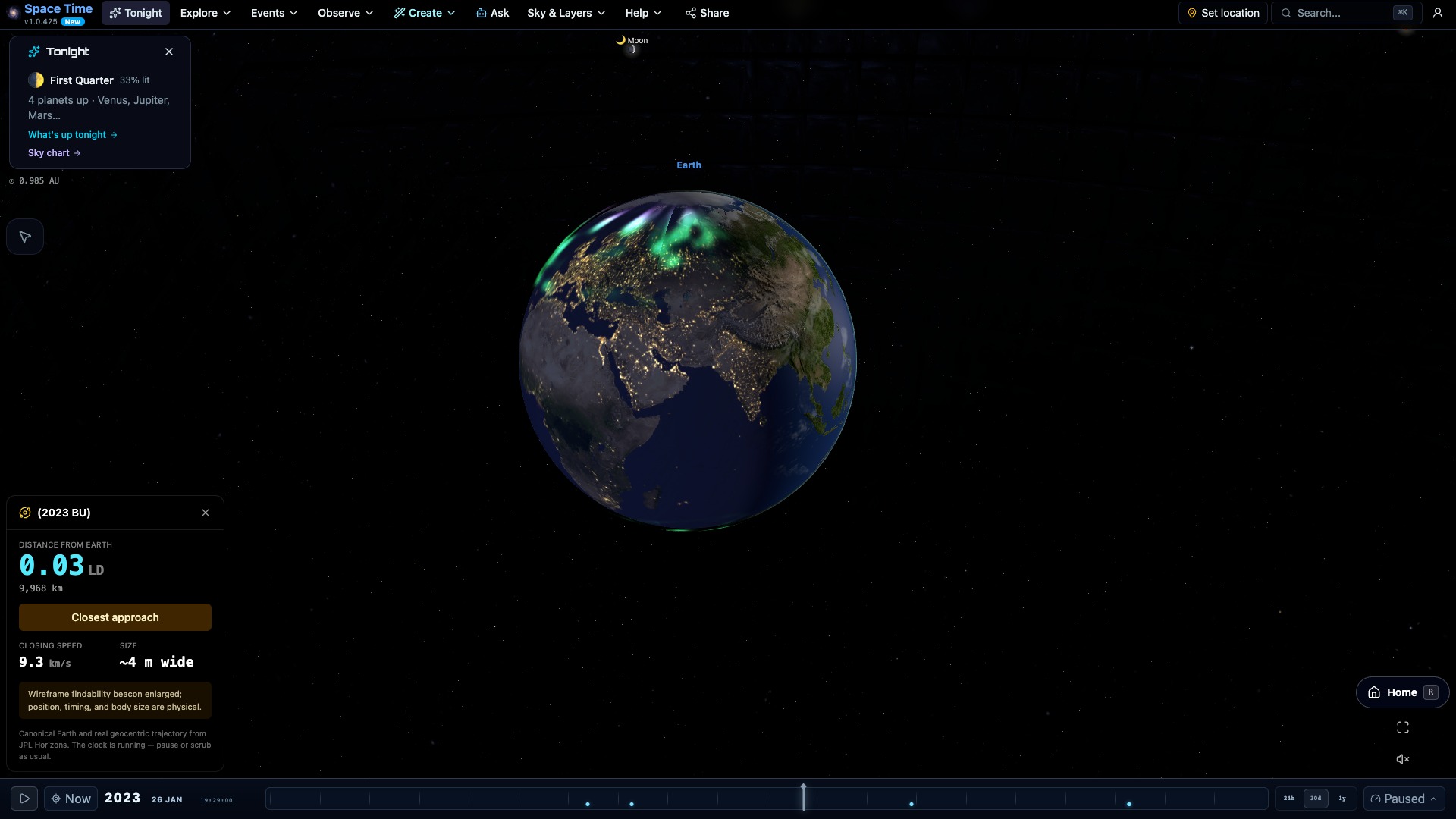This screenshot has width=1456, height=819.
Task: Click the 9,968 km distance text
Action: [x=41, y=588]
